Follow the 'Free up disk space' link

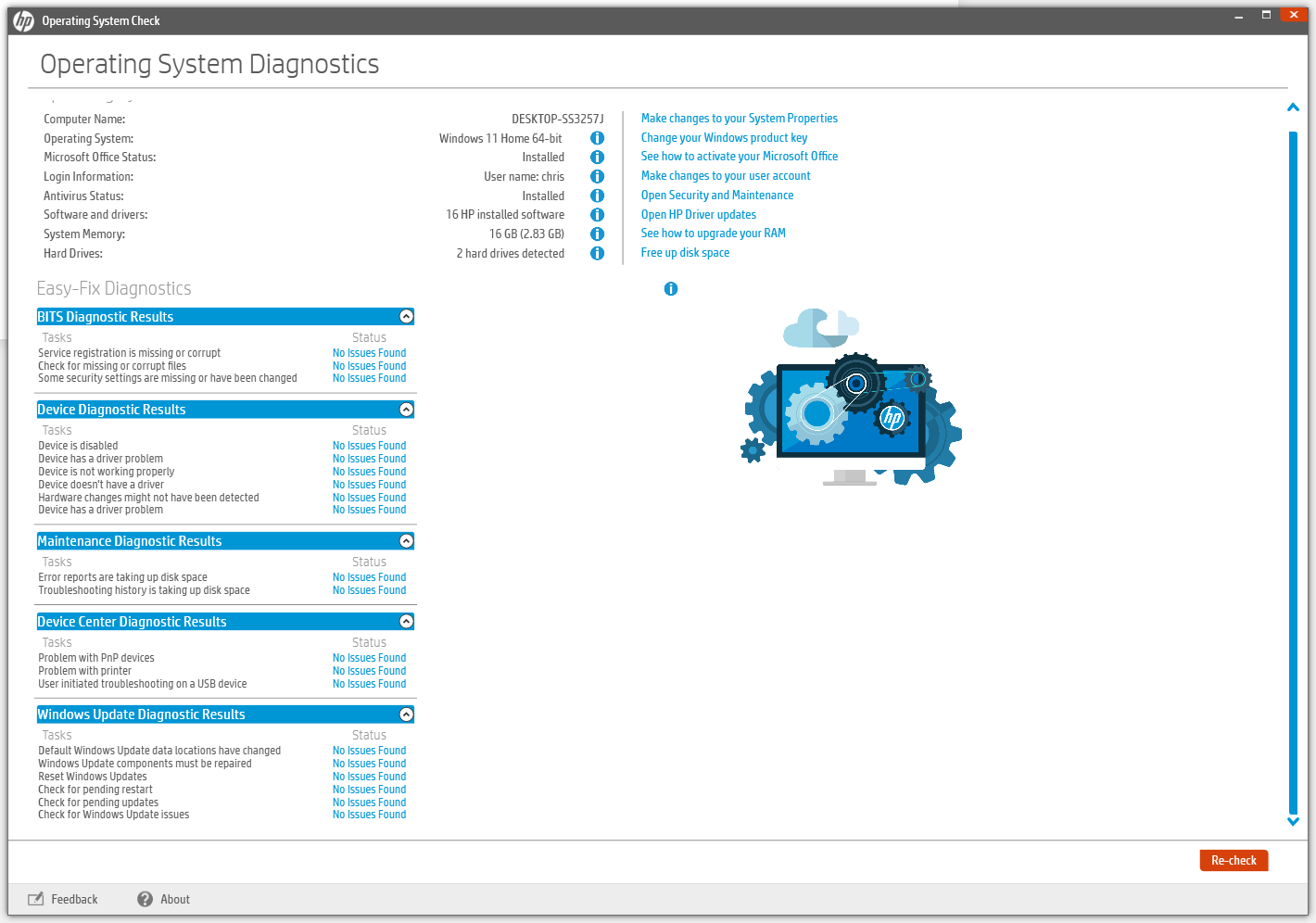pyautogui.click(x=685, y=253)
